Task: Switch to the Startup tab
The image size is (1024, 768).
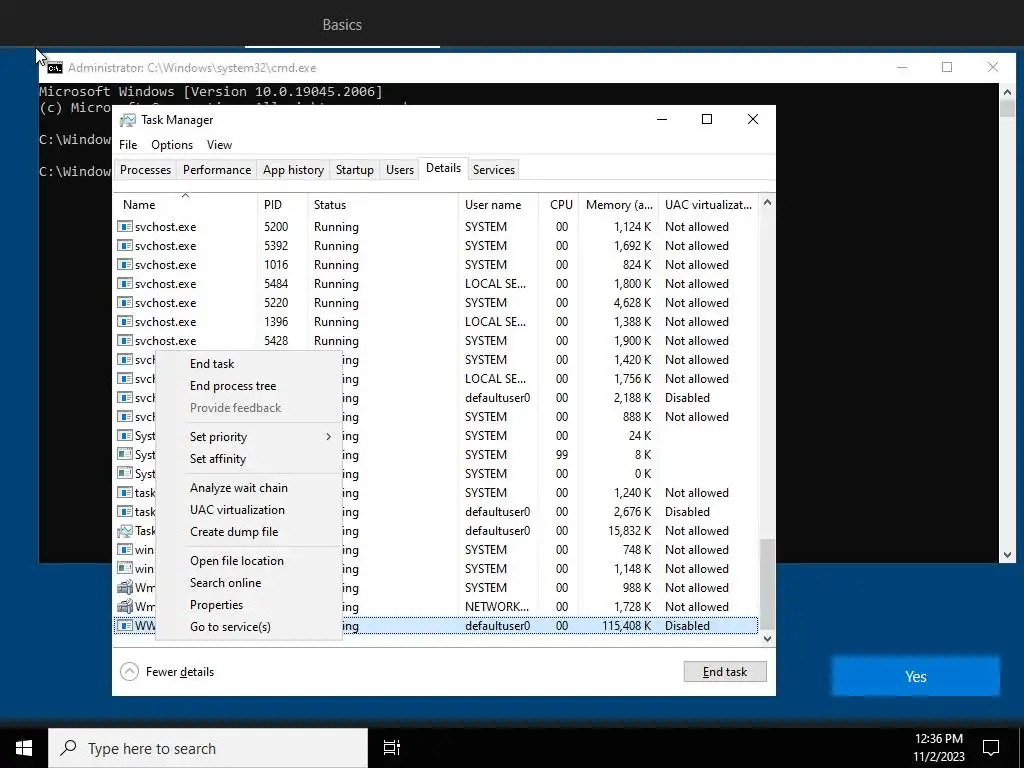Action: (355, 170)
